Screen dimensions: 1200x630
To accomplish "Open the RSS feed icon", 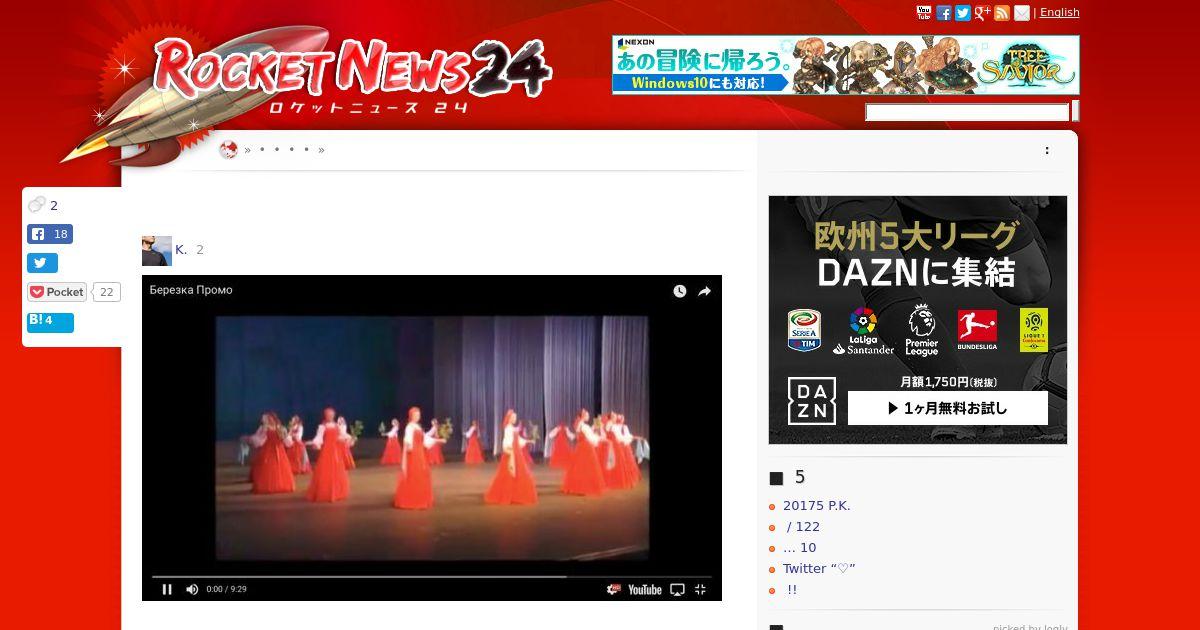I will 1002,13.
